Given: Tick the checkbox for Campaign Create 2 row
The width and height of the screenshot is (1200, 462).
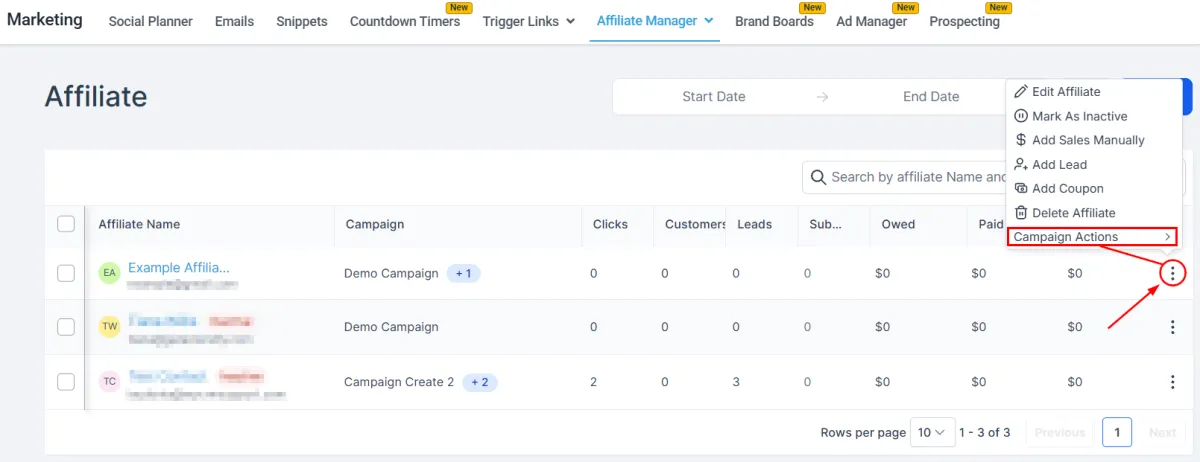Looking at the screenshot, I should 66,382.
